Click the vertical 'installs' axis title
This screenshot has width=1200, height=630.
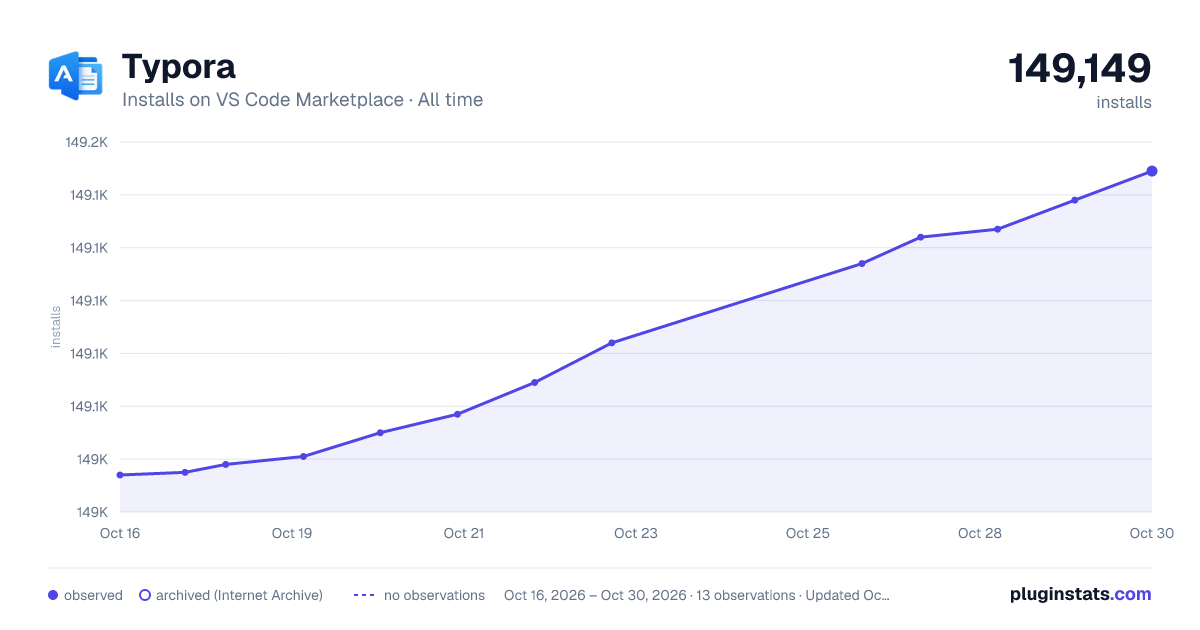(x=56, y=327)
